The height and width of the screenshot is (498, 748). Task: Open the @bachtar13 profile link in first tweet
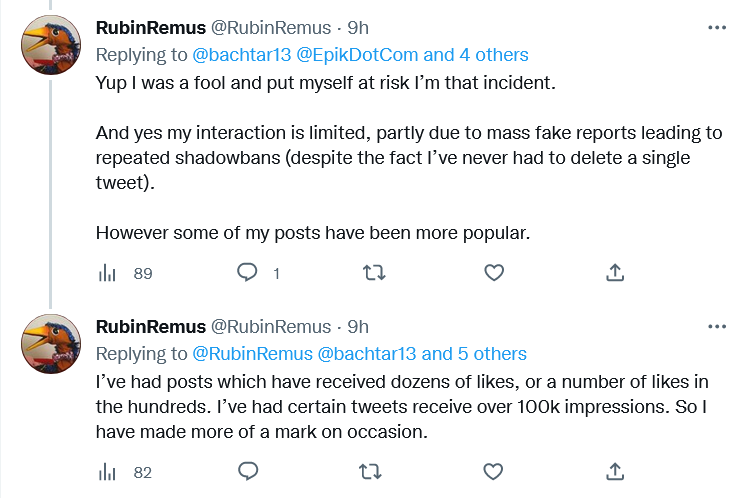[x=241, y=55]
